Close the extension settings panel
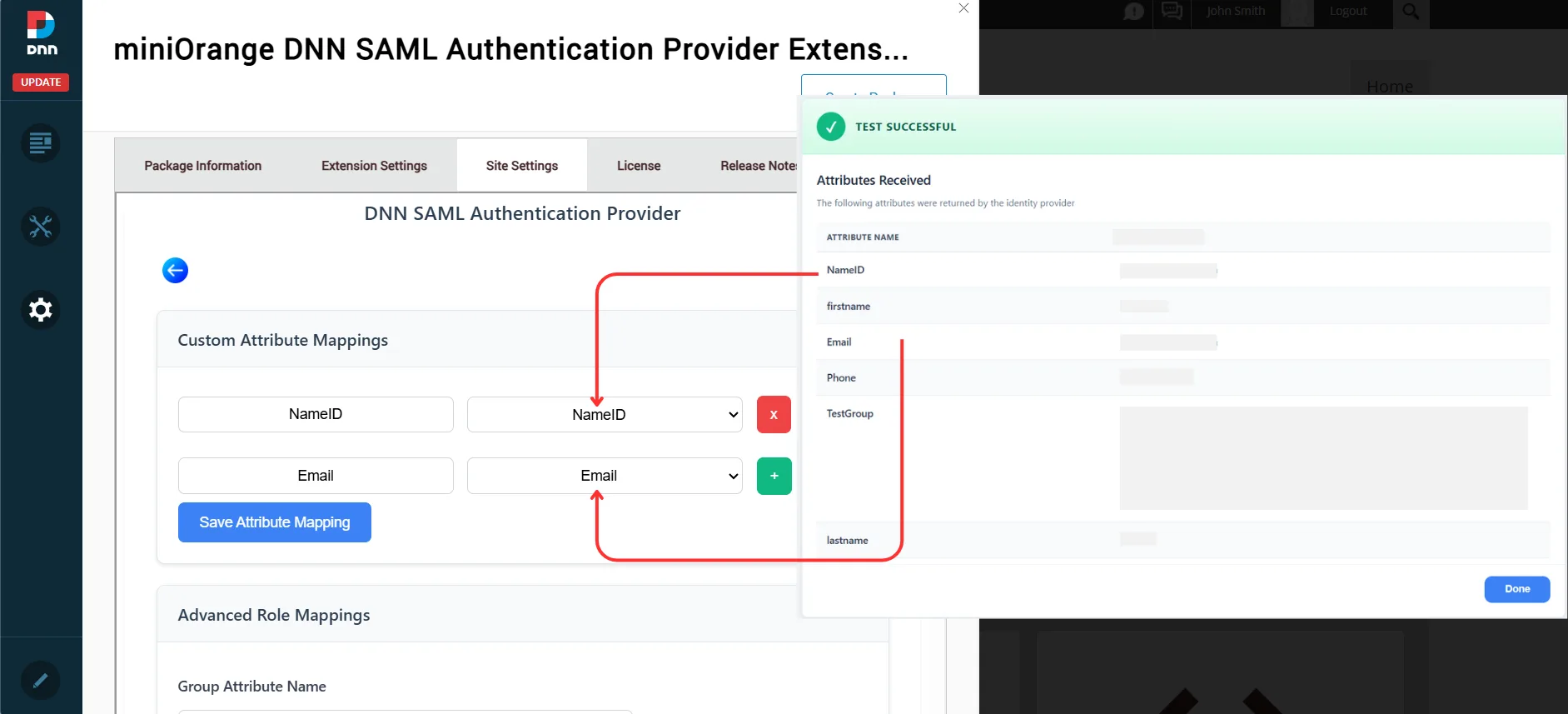This screenshot has width=1568, height=714. (963, 8)
